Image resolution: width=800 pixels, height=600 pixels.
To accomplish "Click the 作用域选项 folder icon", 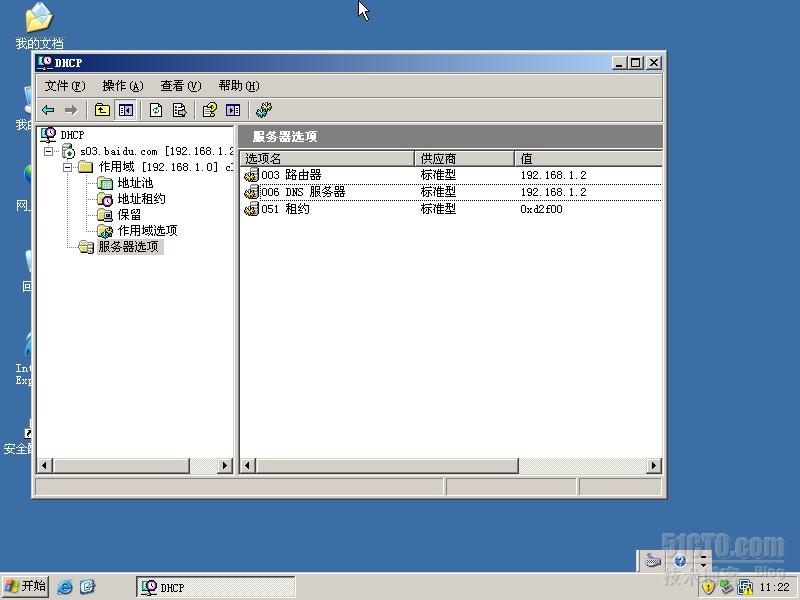I will (x=105, y=231).
